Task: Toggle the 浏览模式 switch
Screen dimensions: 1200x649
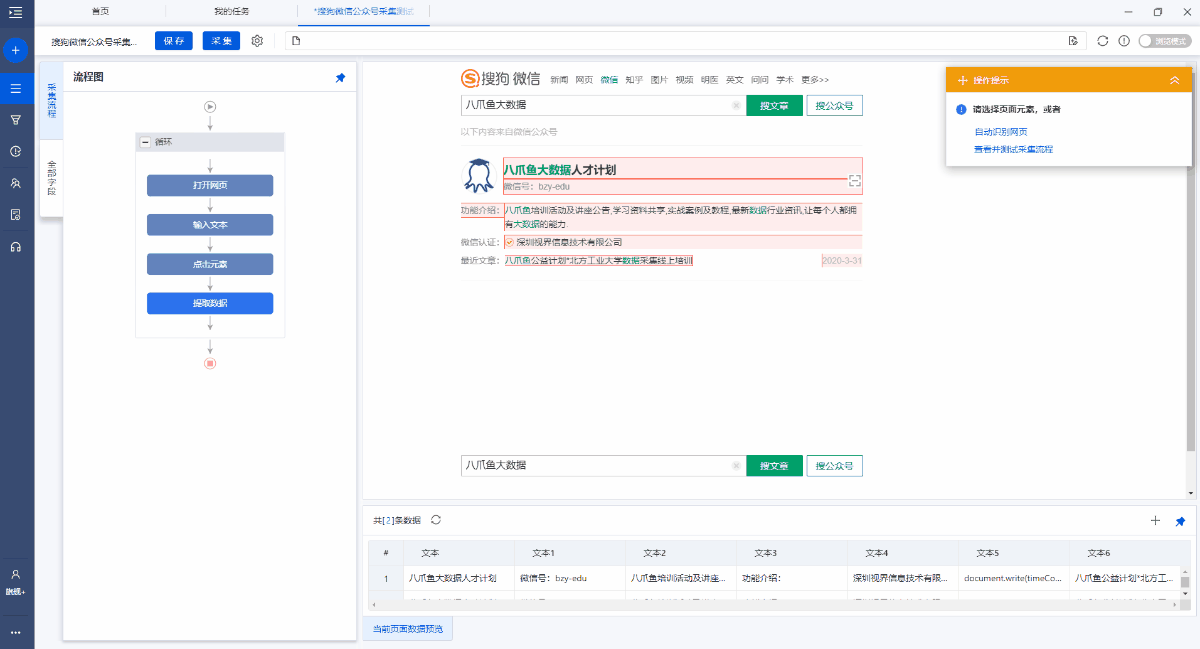Action: 1165,41
